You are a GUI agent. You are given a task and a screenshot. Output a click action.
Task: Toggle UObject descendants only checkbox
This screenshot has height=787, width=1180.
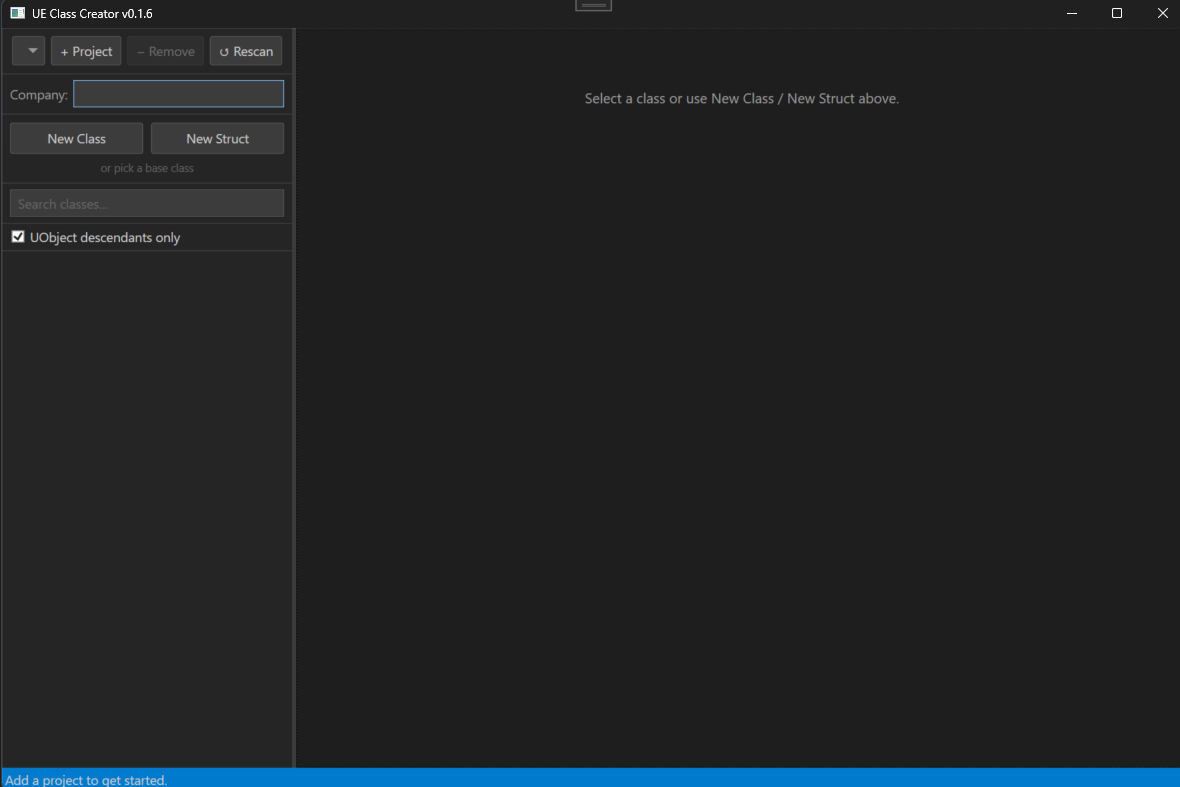coord(18,237)
